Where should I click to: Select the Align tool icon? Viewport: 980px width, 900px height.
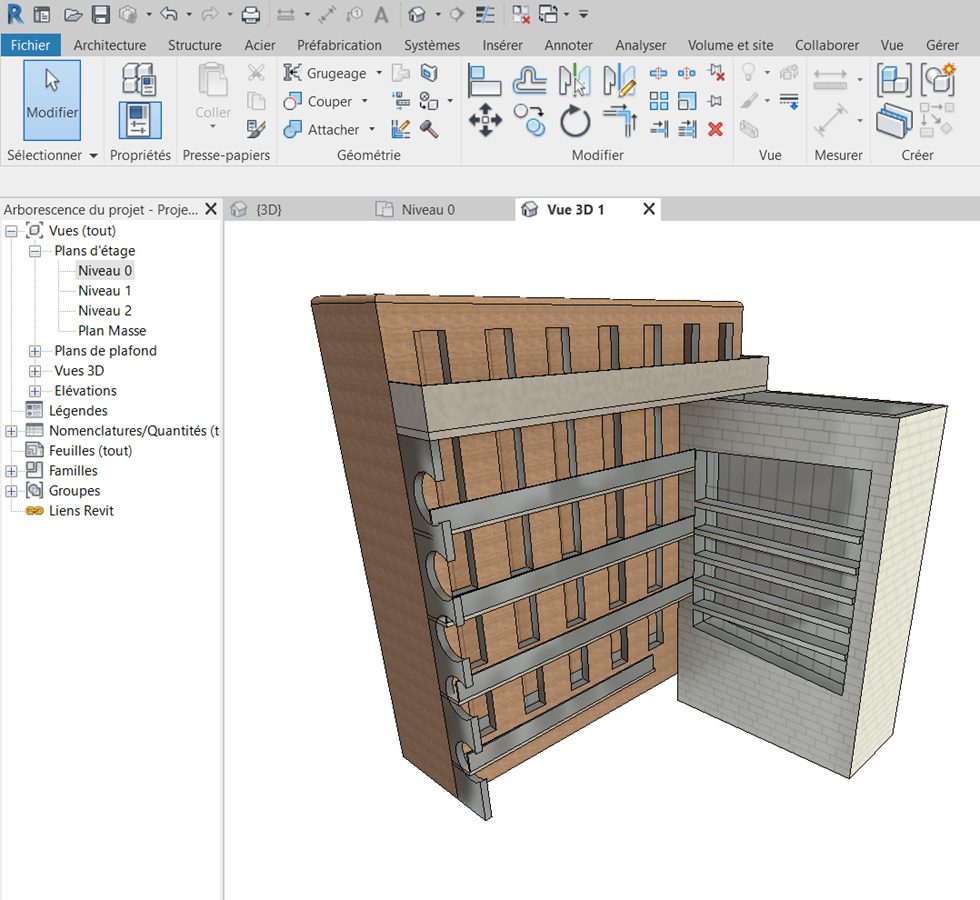[x=485, y=80]
